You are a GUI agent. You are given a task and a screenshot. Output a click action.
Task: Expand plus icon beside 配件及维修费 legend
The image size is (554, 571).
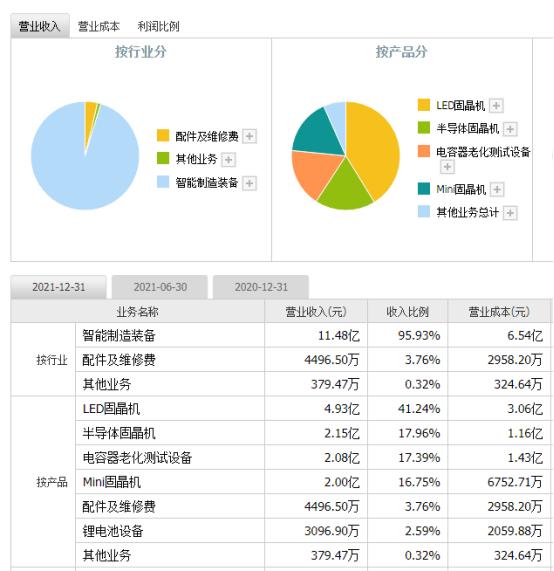point(250,136)
